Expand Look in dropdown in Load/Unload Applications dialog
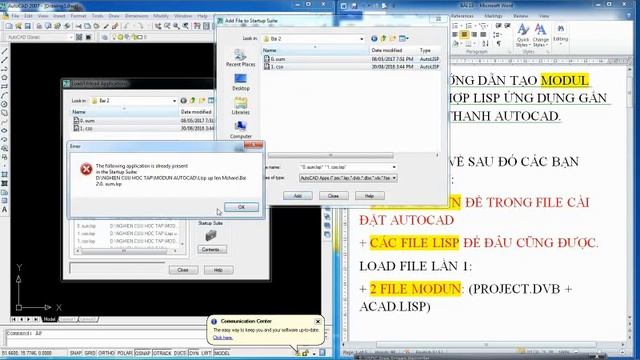 (x=174, y=100)
